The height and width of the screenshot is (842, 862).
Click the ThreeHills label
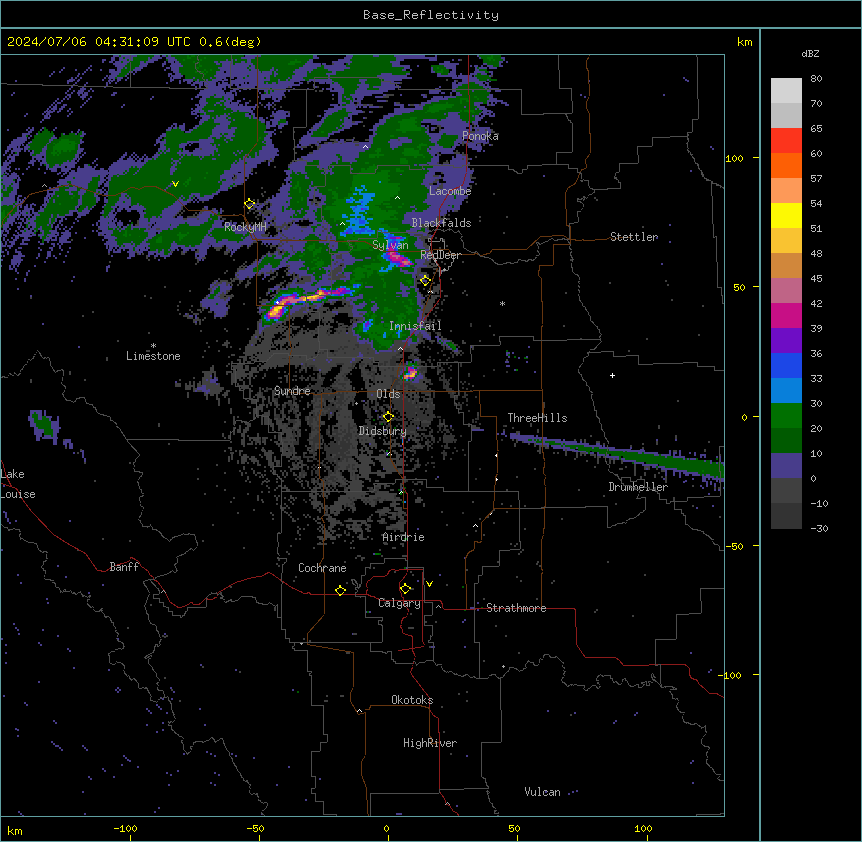(x=537, y=418)
